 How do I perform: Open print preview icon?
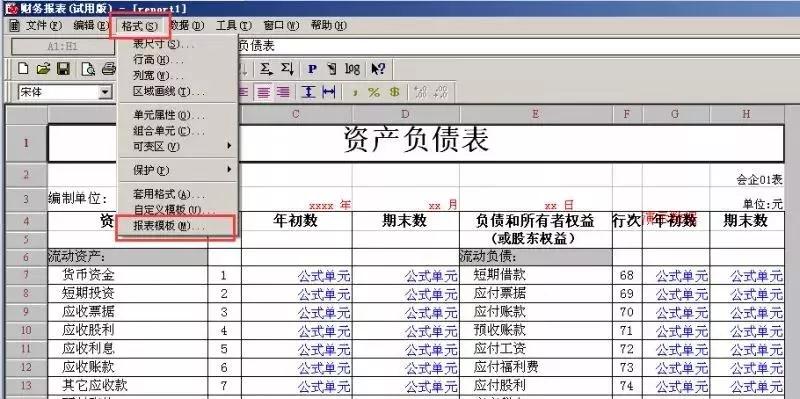coord(88,68)
